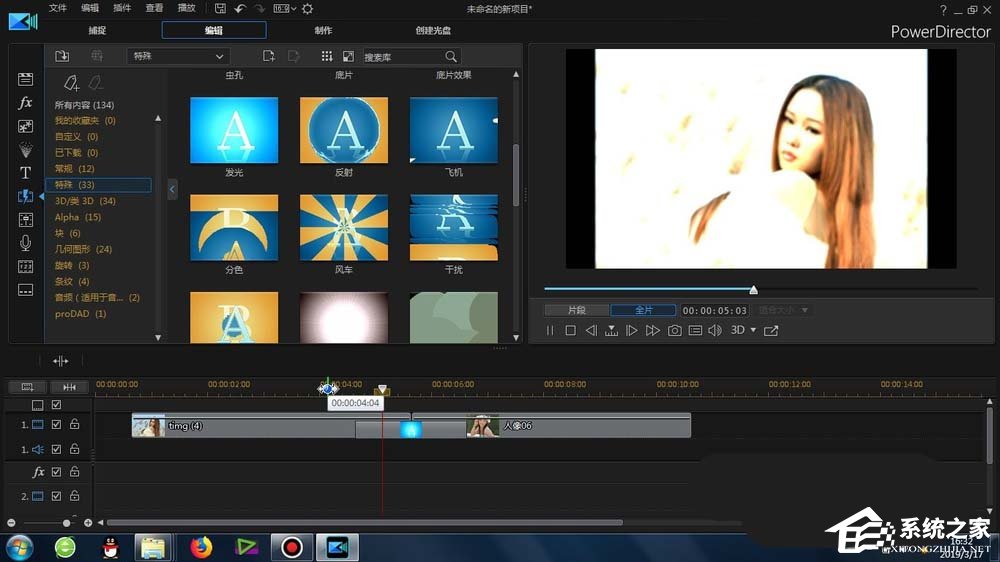Click the fast forward playback button
Image resolution: width=1000 pixels, height=562 pixels.
(x=653, y=330)
